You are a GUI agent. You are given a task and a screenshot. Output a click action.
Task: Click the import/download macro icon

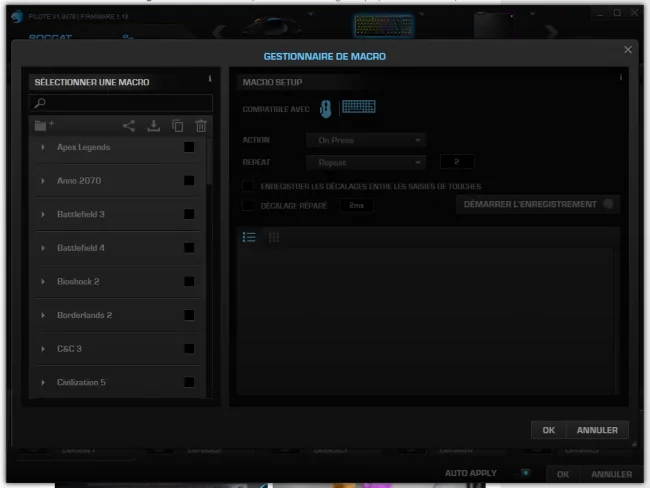(154, 126)
